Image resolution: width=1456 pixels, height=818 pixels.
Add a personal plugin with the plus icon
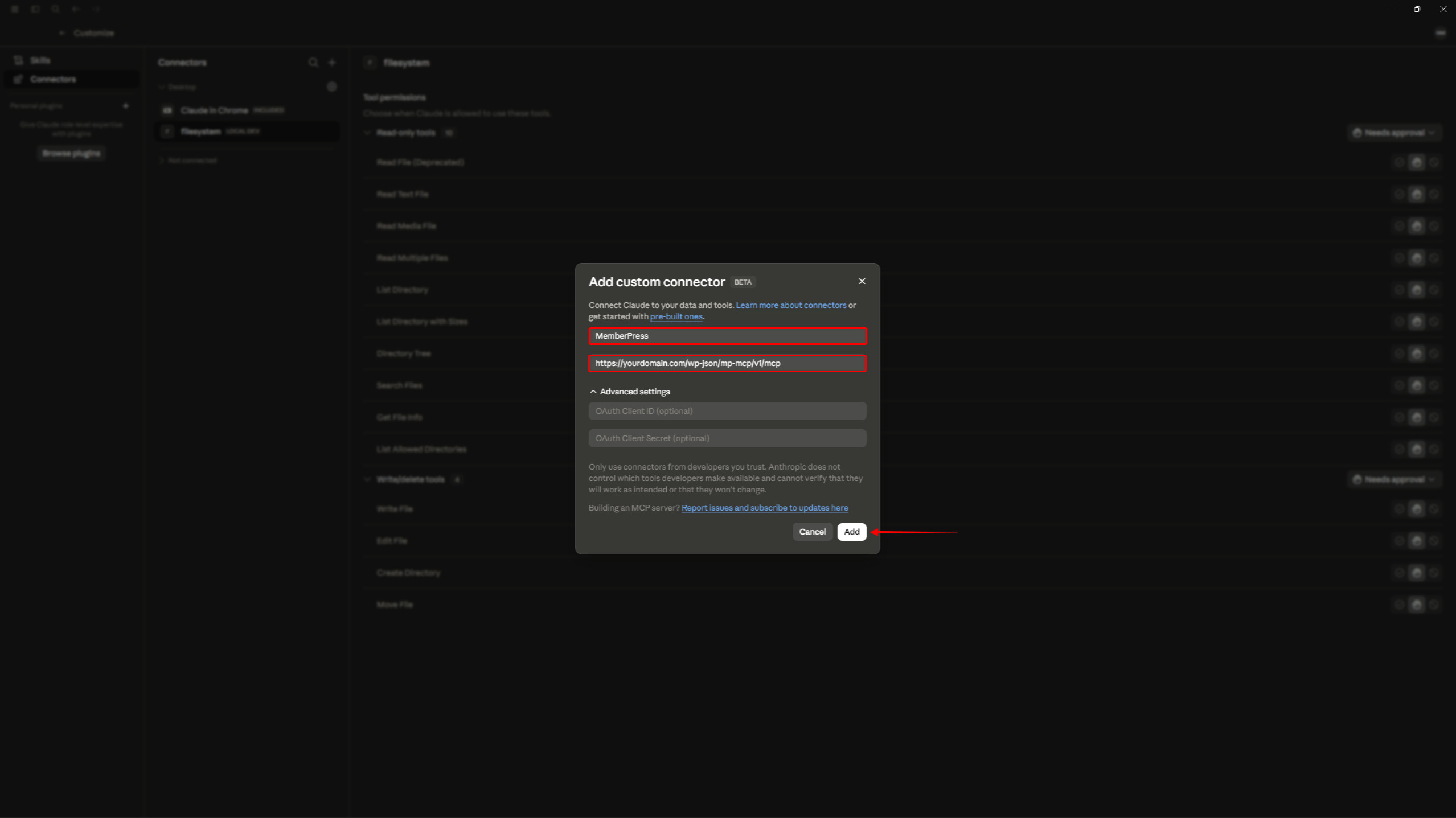[x=126, y=106]
